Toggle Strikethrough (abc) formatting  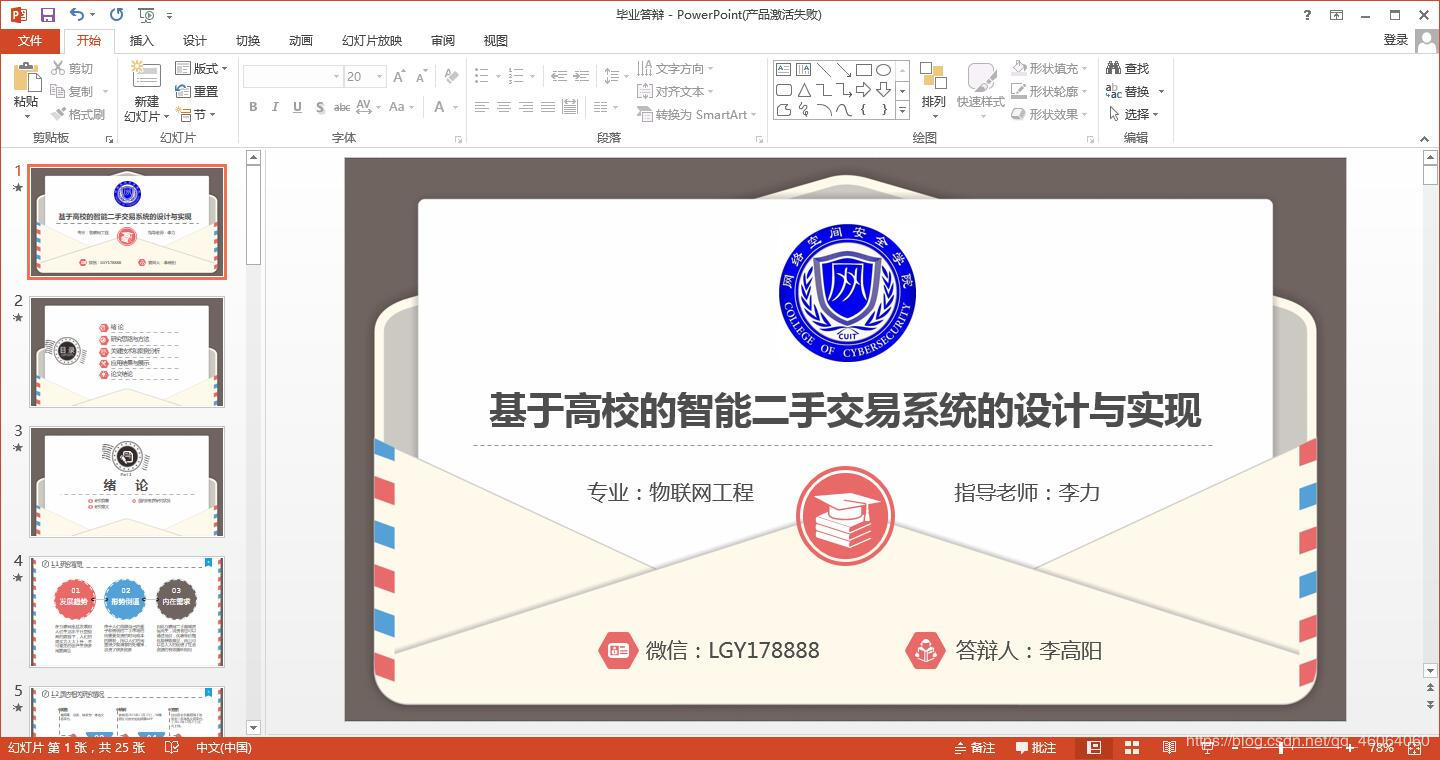[x=341, y=107]
